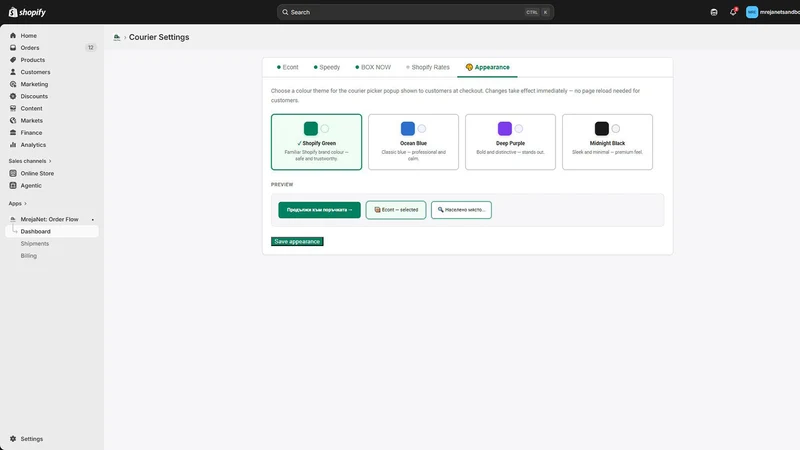Screen dimensions: 800x450
Task: Expand the Apps section
Action: (x=17, y=204)
